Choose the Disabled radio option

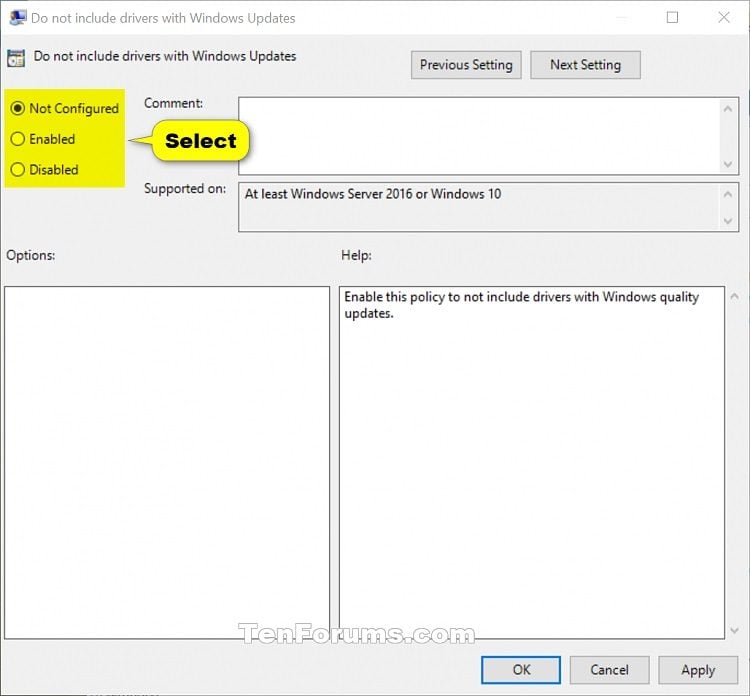[x=44, y=170]
